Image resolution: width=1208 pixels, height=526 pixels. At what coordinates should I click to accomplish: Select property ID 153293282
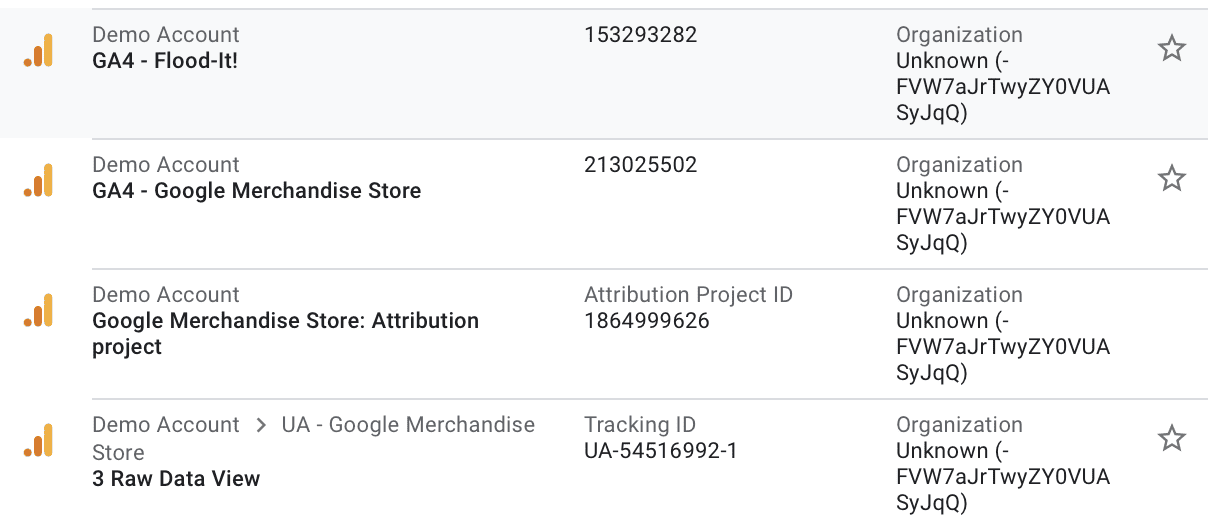[641, 35]
